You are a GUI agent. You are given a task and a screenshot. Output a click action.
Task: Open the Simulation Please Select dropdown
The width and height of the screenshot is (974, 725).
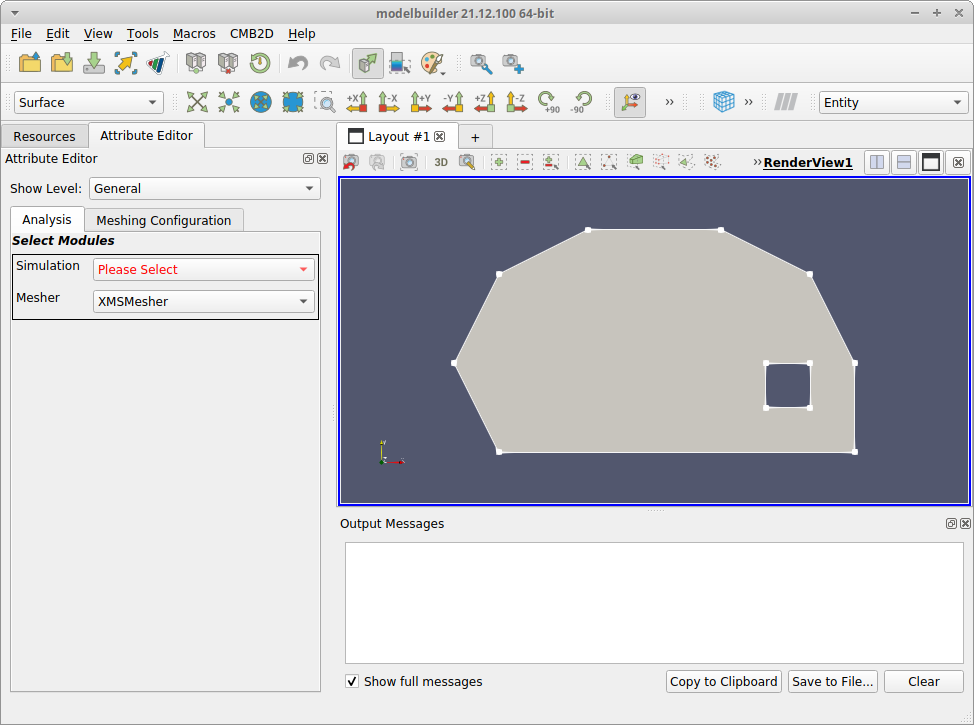[204, 269]
